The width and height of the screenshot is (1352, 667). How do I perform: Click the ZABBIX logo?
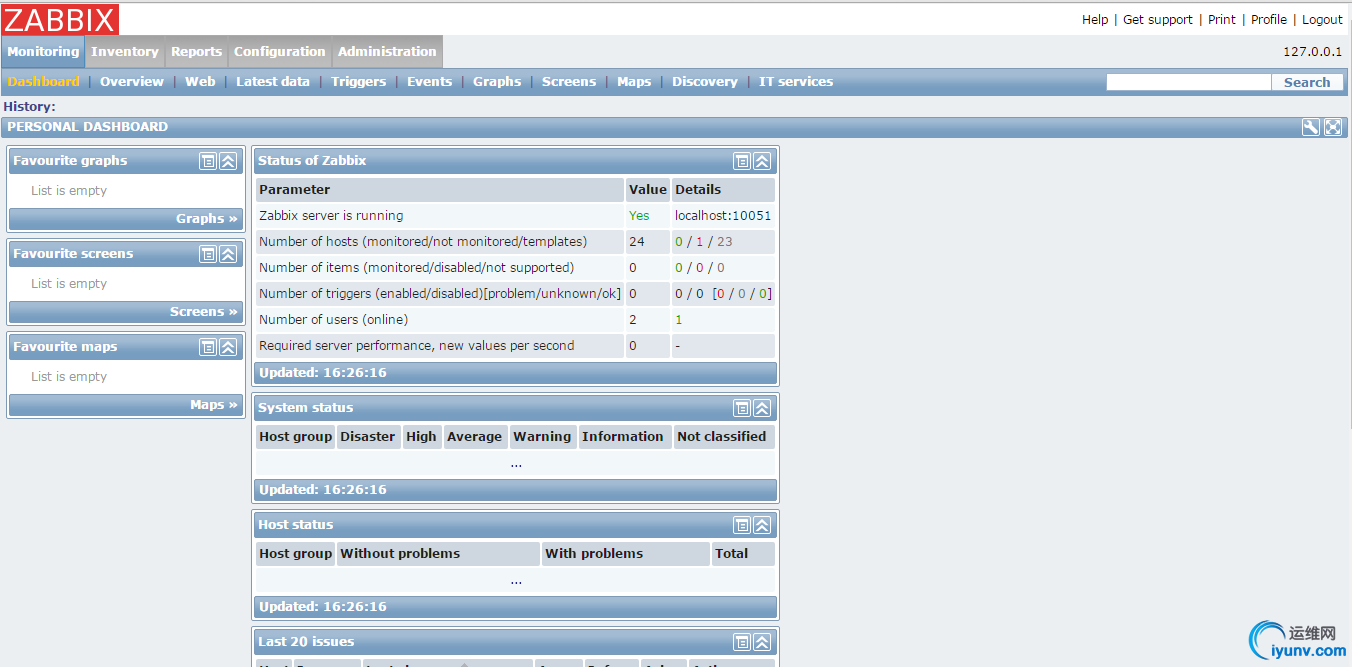coord(61,19)
